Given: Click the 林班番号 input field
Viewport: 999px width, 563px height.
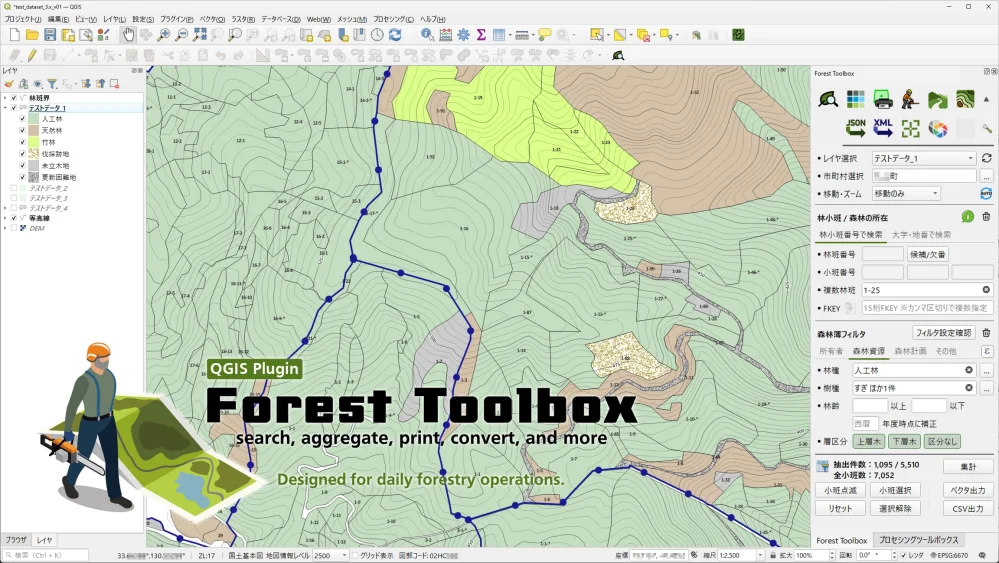Looking at the screenshot, I should (882, 254).
